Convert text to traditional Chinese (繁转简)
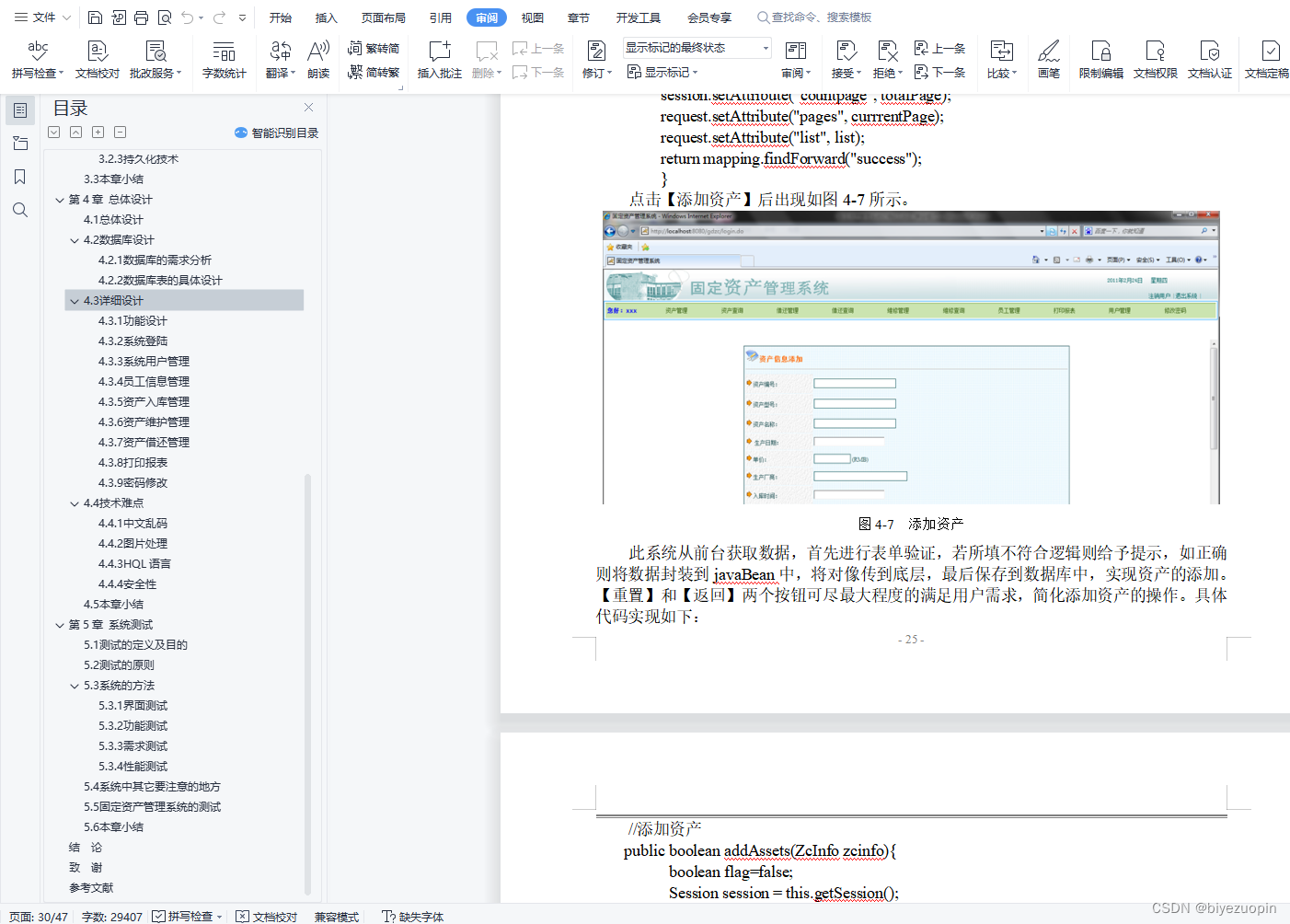 pos(374,48)
